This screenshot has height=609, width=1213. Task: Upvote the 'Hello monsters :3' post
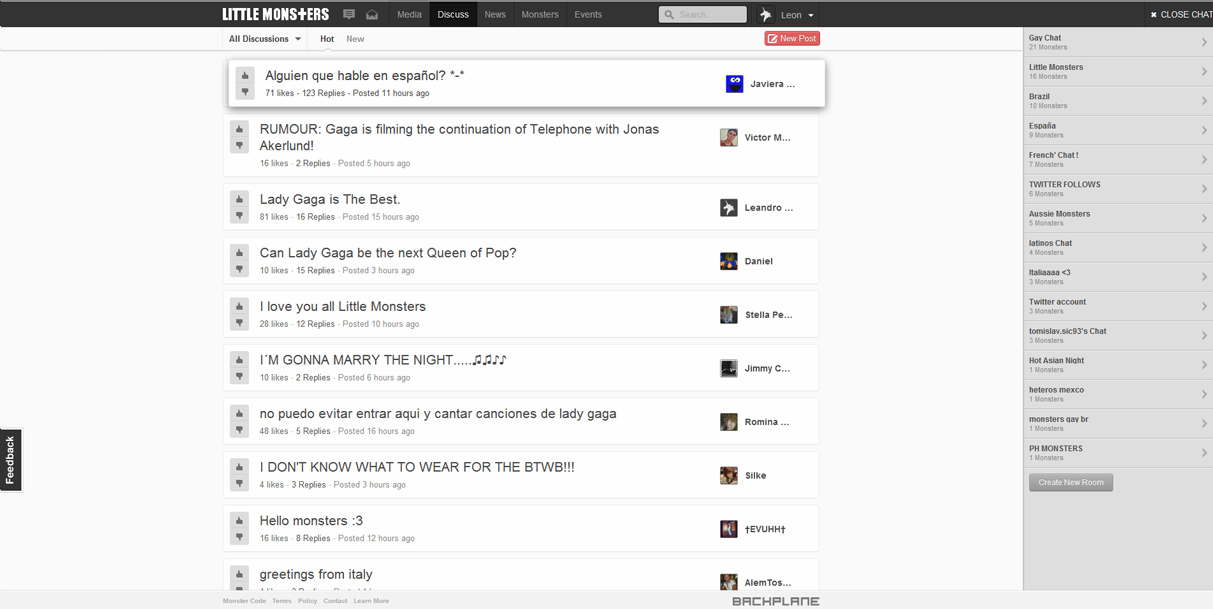pyautogui.click(x=239, y=521)
